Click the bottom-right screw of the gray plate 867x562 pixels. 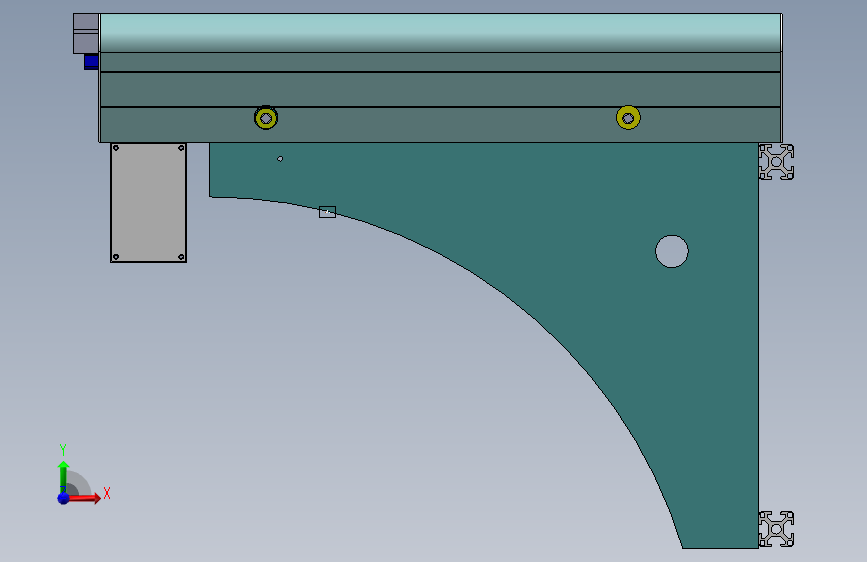(x=181, y=257)
